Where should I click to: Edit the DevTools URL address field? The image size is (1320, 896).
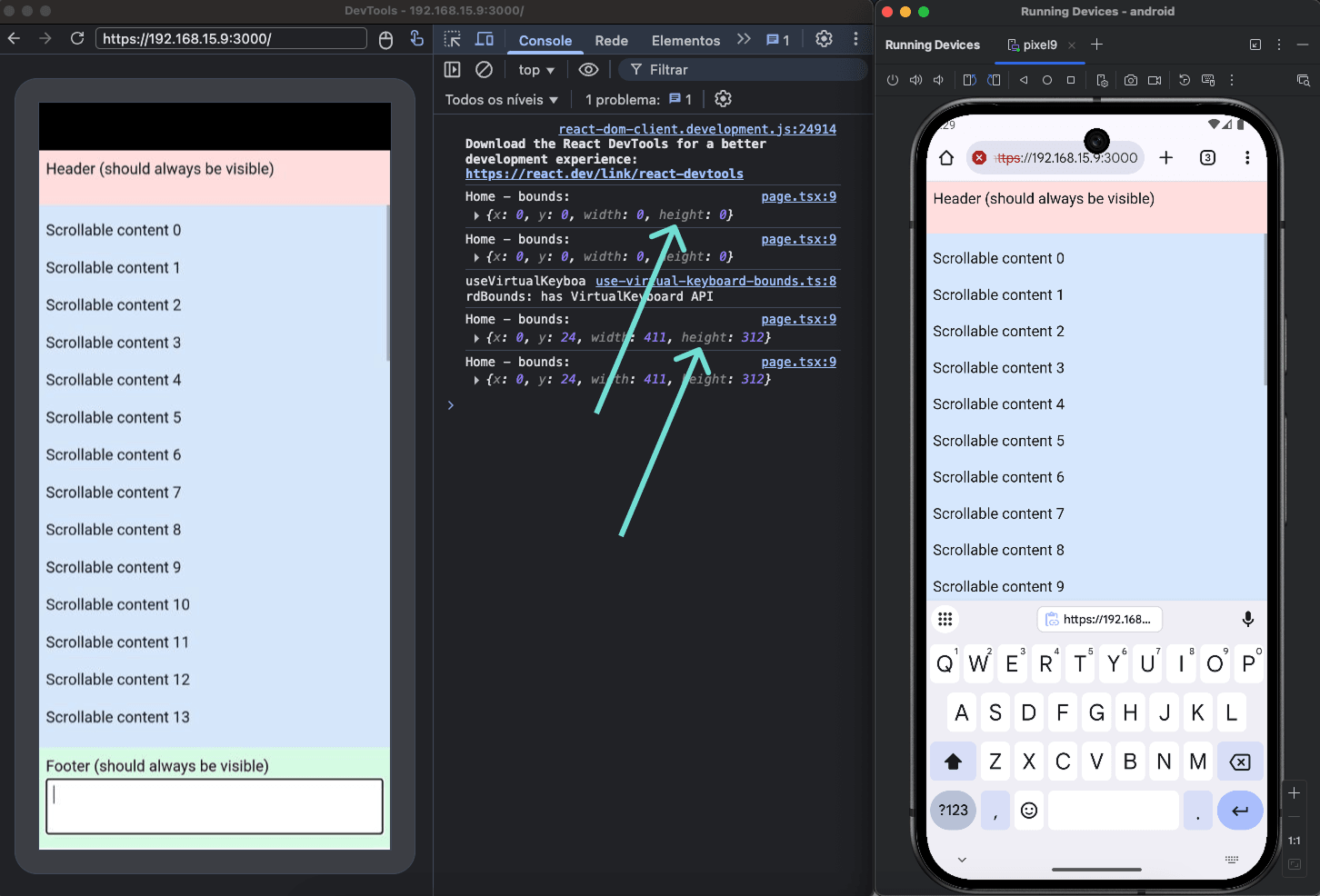231,38
